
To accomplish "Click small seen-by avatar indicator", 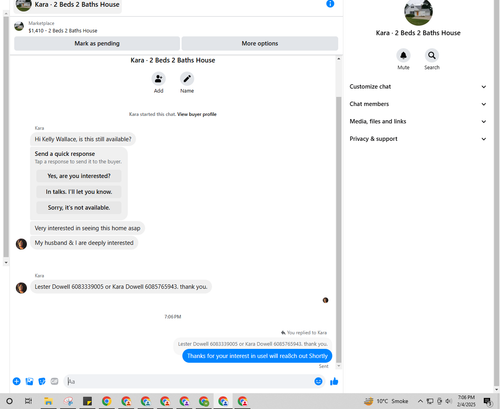I will coord(325,300).
